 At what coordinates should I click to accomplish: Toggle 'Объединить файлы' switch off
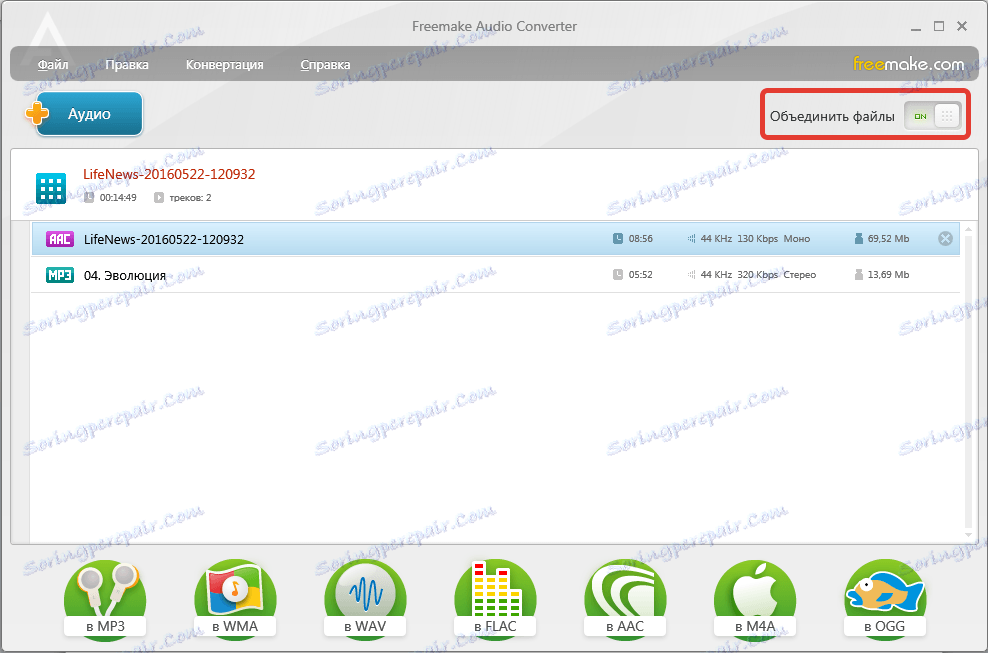[933, 115]
